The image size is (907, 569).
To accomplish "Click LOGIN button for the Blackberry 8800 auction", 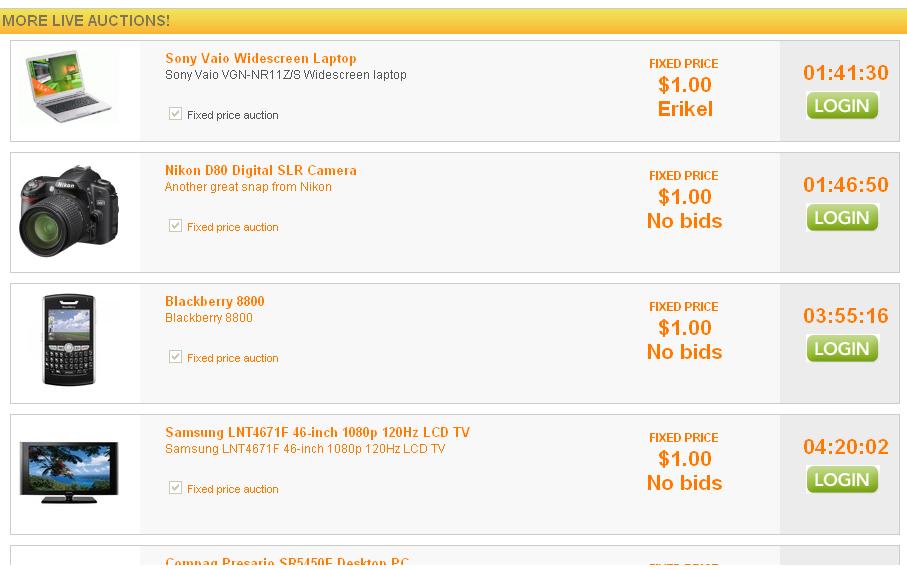I will point(842,349).
